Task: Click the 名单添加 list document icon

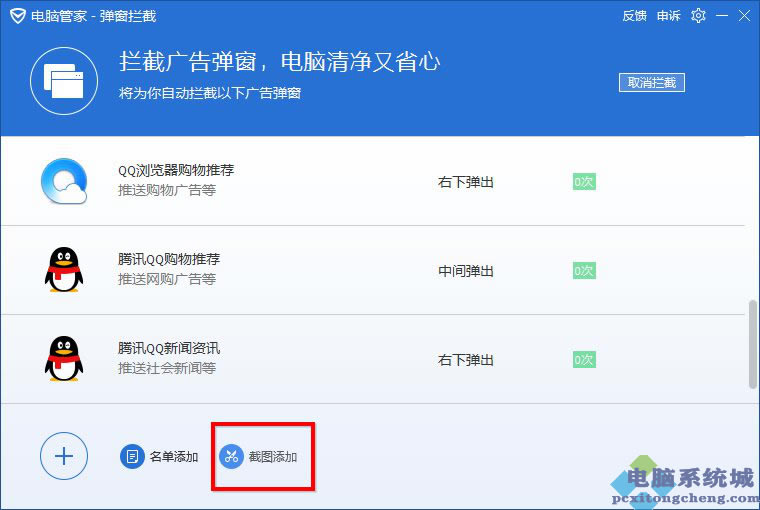Action: click(x=132, y=456)
